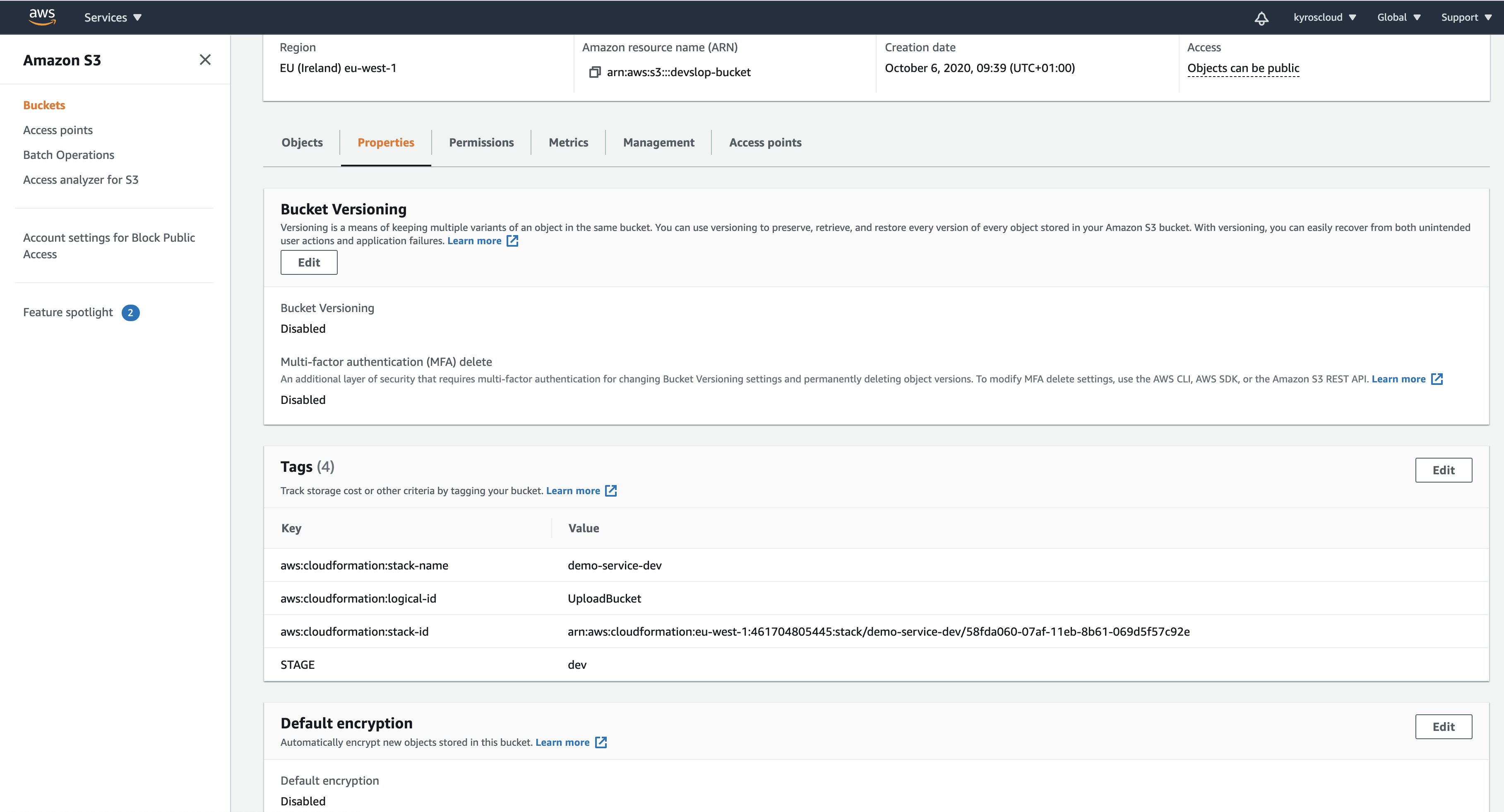Click the Amazon S3 sidebar heading
Viewport: 1504px width, 812px height.
point(62,60)
